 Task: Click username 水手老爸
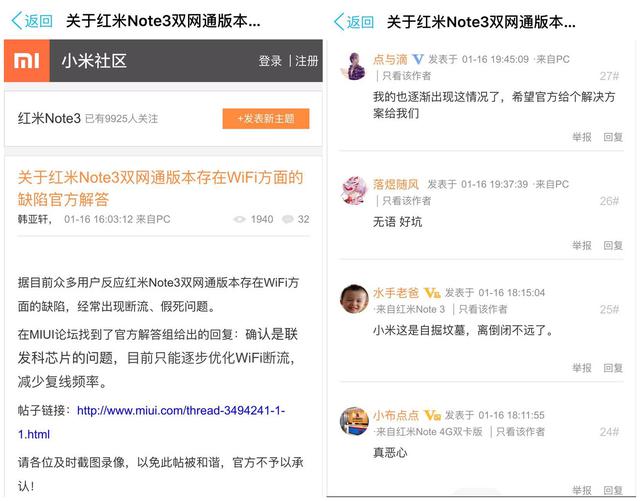[x=396, y=293]
